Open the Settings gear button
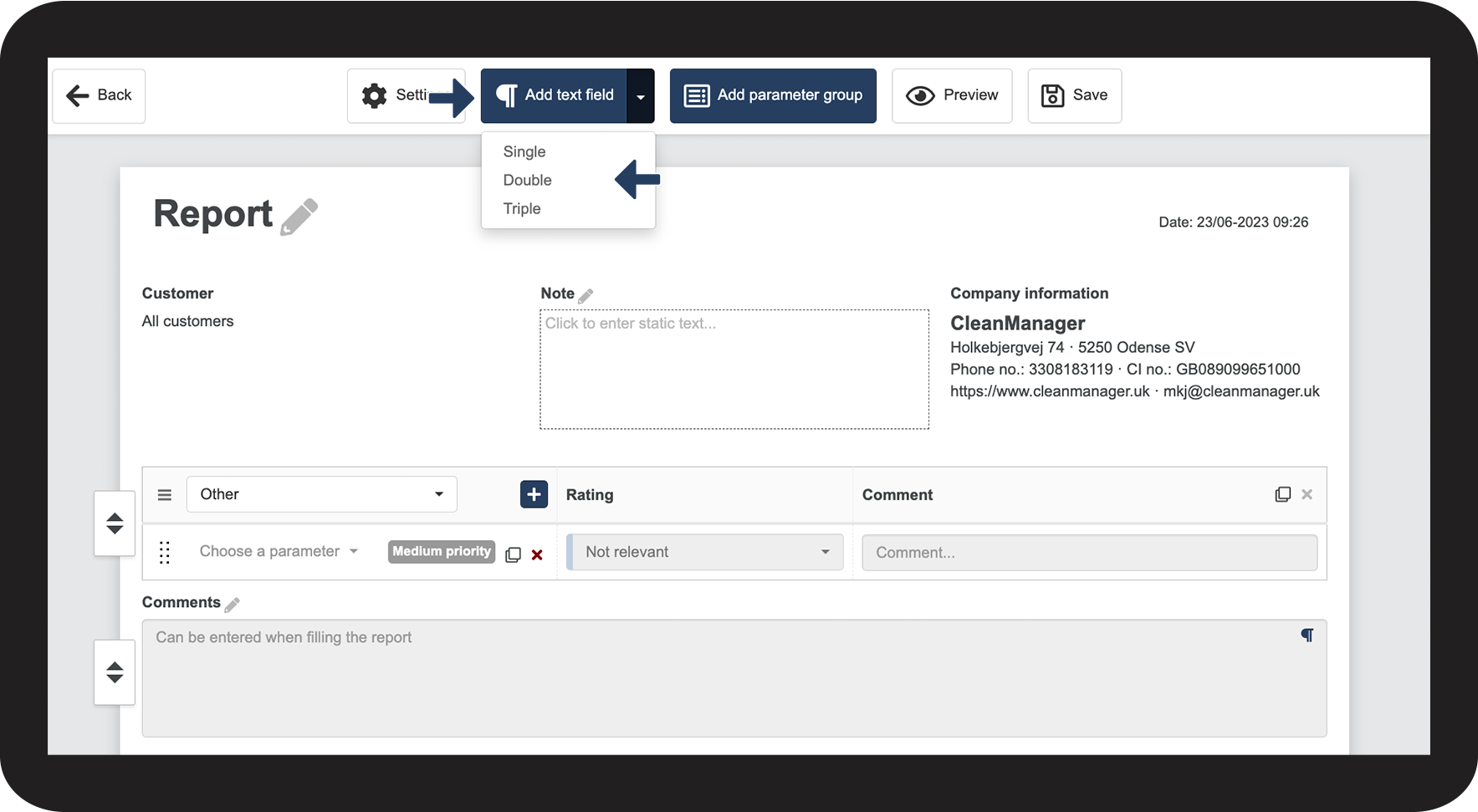 coord(406,95)
